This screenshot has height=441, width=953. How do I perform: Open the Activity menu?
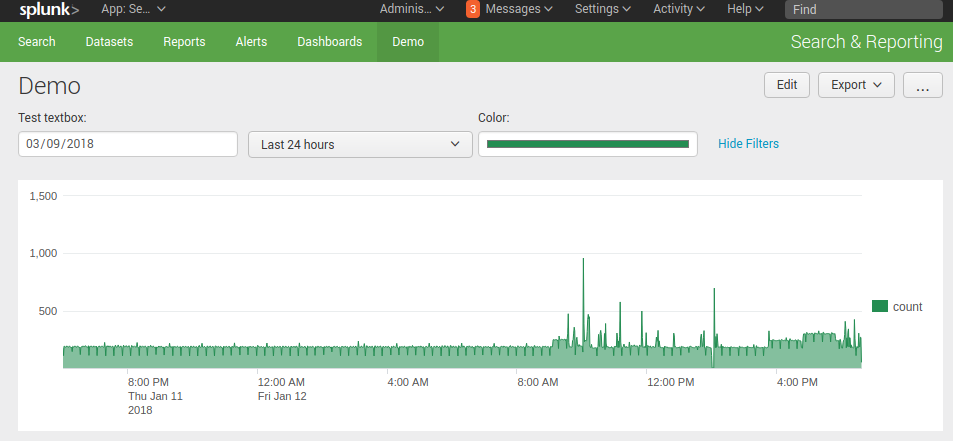click(x=679, y=9)
